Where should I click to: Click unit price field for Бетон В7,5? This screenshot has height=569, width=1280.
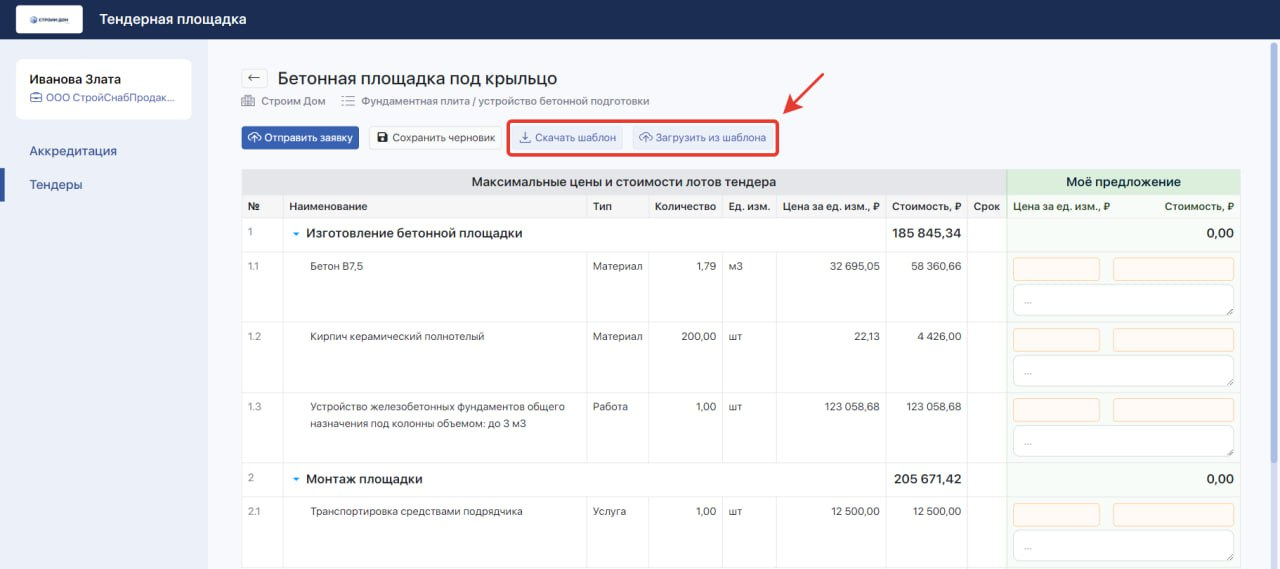pos(1056,269)
